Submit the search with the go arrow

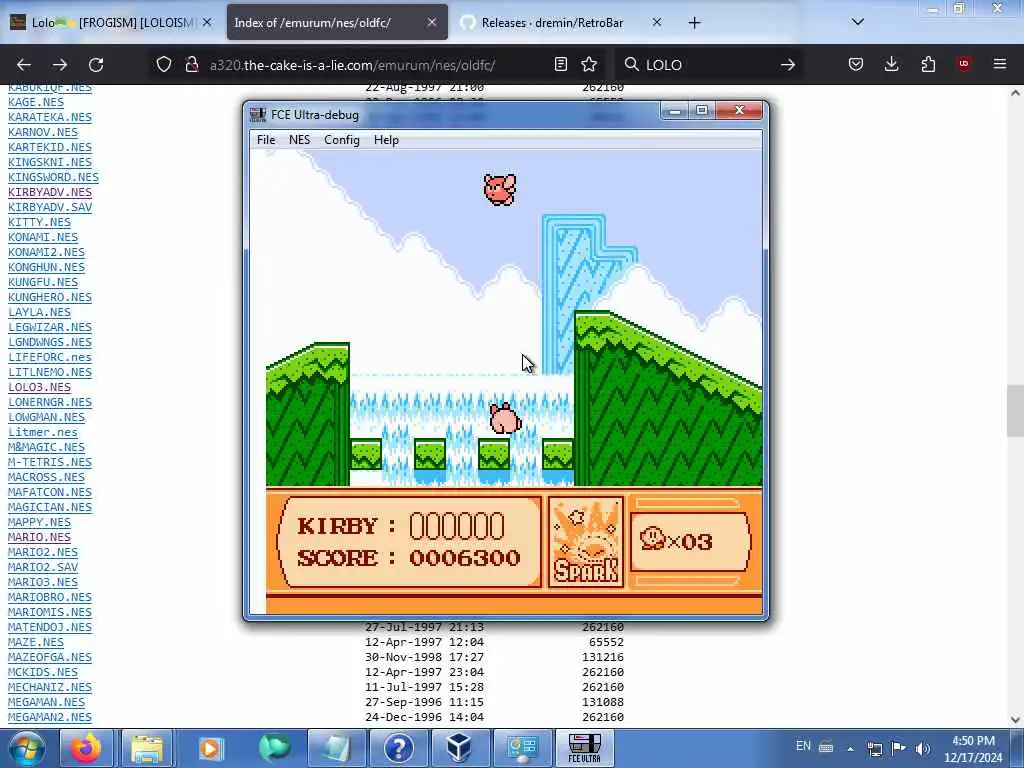(788, 65)
